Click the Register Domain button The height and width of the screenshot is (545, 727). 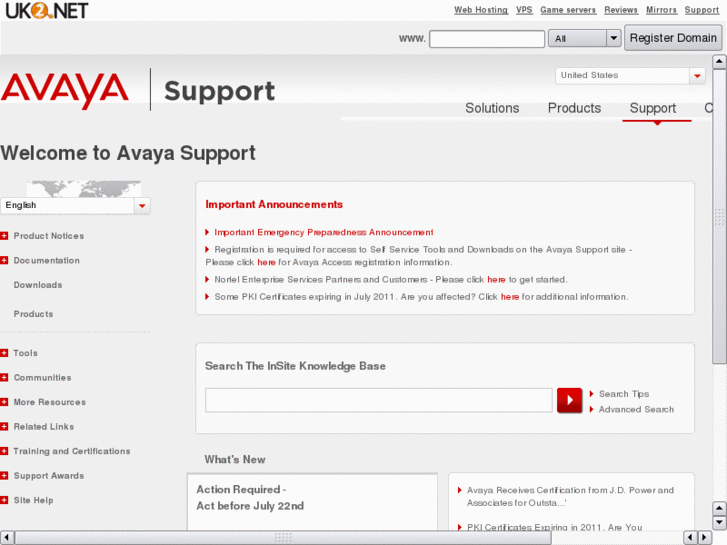pyautogui.click(x=673, y=38)
